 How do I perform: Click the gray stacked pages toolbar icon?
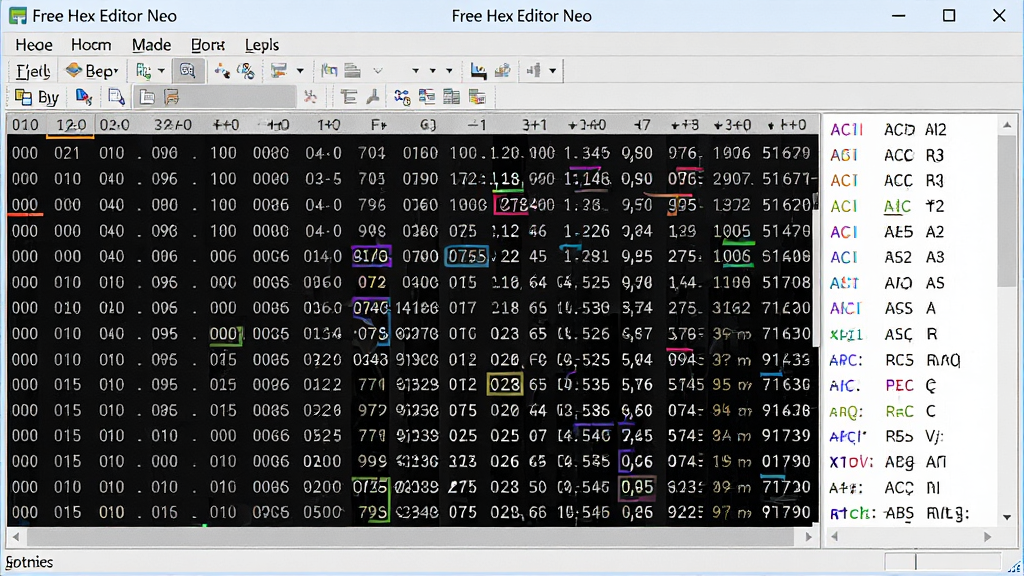click(x=353, y=71)
